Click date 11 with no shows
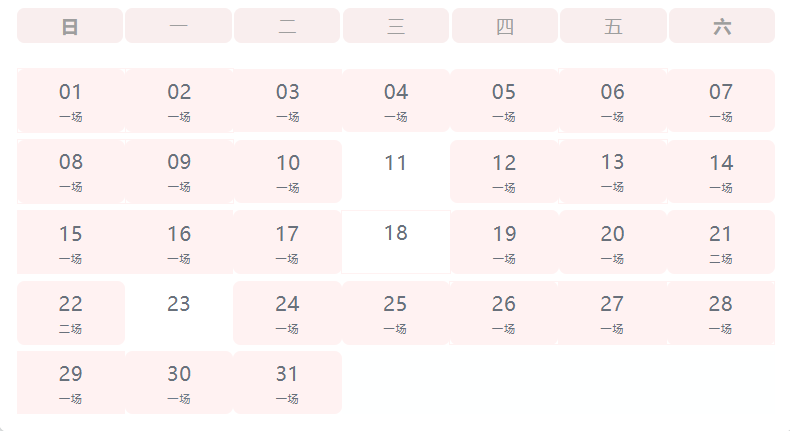 396,171
